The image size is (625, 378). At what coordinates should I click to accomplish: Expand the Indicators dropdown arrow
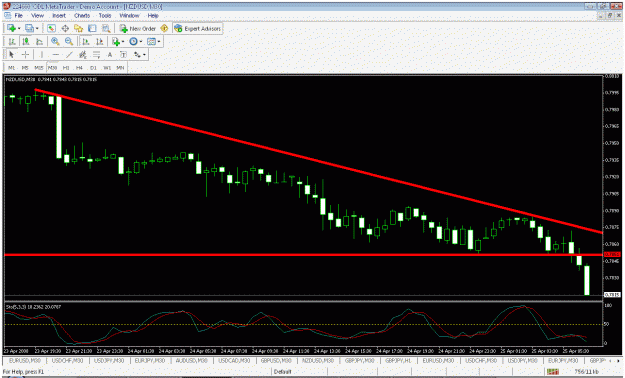[123, 41]
